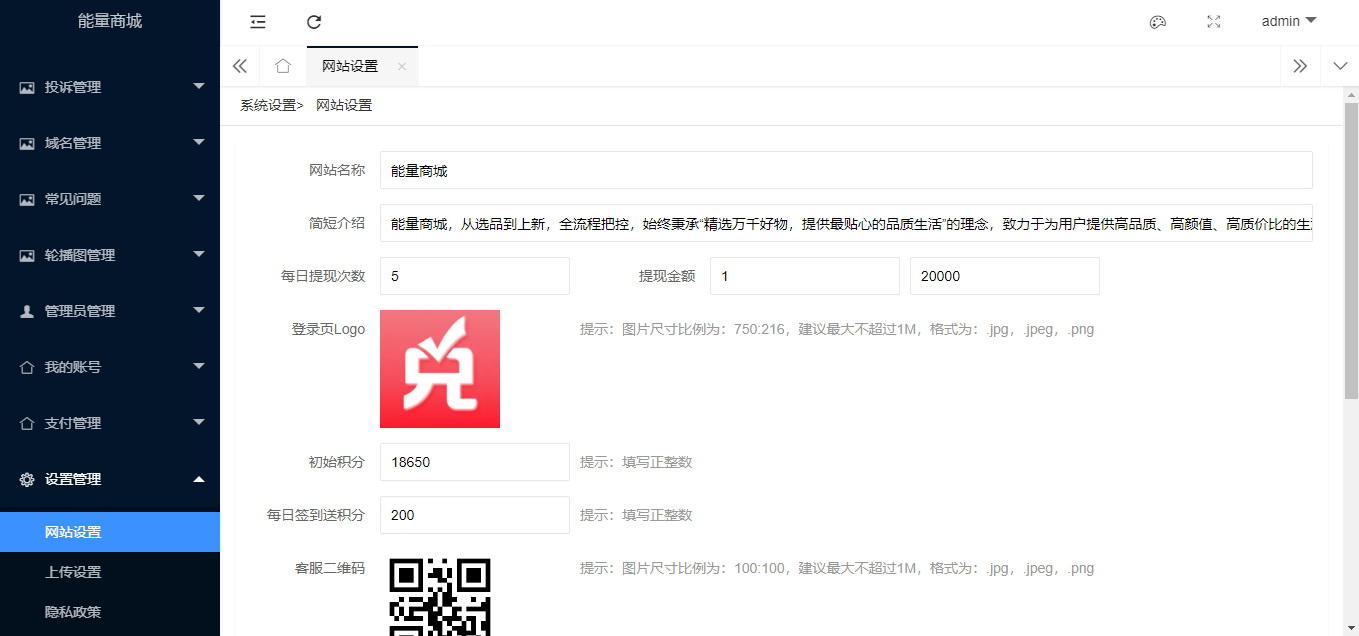Open 隐私政策 in the sidebar
This screenshot has height=636, width=1359.
pyautogui.click(x=73, y=612)
